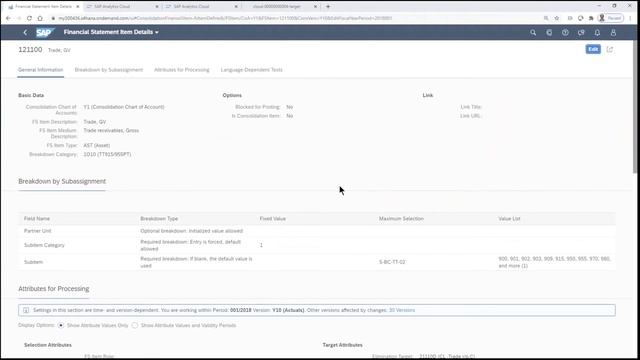Select the Subitem Category row
Image resolution: width=640 pixels, height=360 pixels.
pos(317,245)
